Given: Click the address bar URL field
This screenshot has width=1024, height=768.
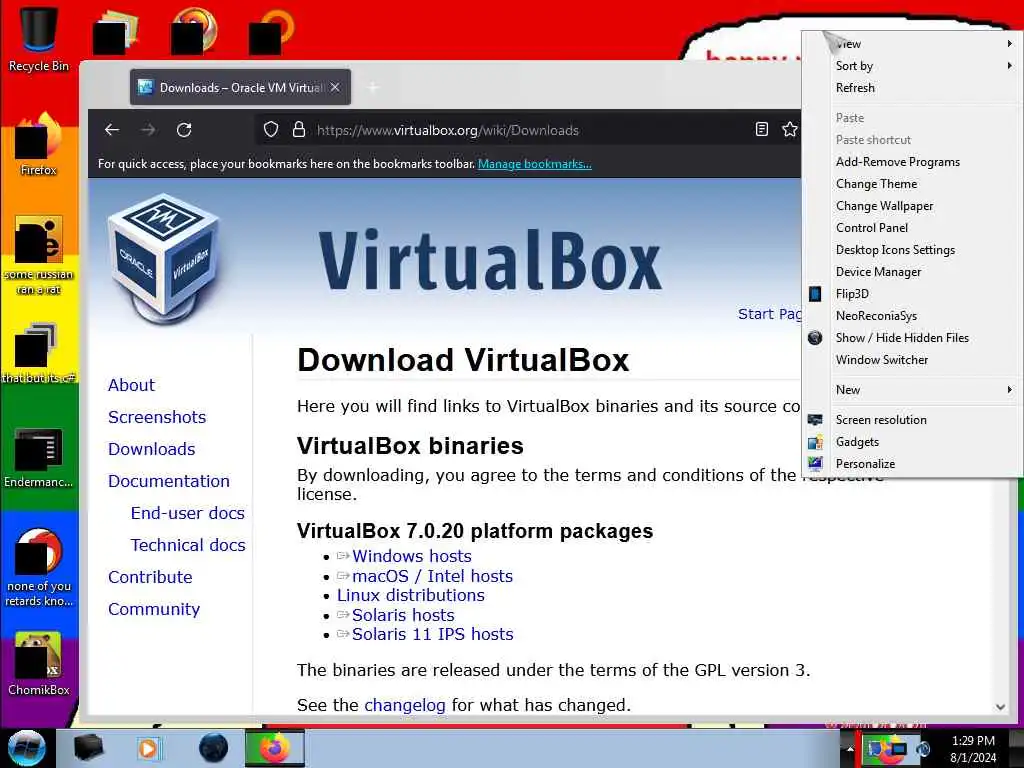Looking at the screenshot, I should tap(529, 130).
